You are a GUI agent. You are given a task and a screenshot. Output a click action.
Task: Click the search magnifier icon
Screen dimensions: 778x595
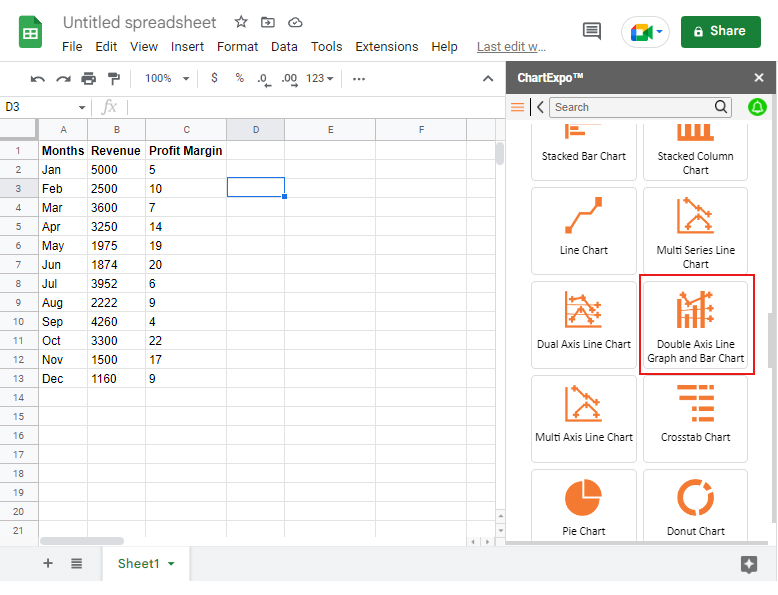(x=721, y=107)
